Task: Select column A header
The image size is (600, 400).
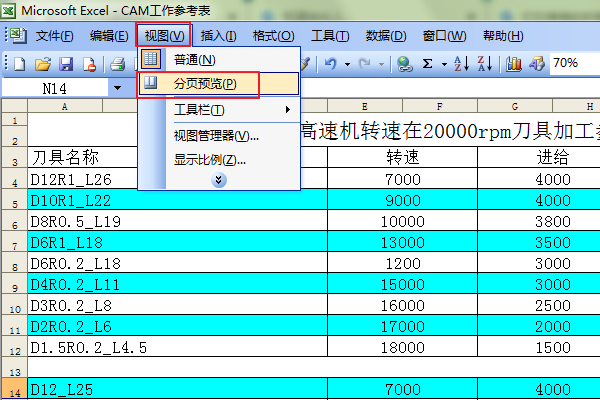Action: pyautogui.click(x=65, y=106)
